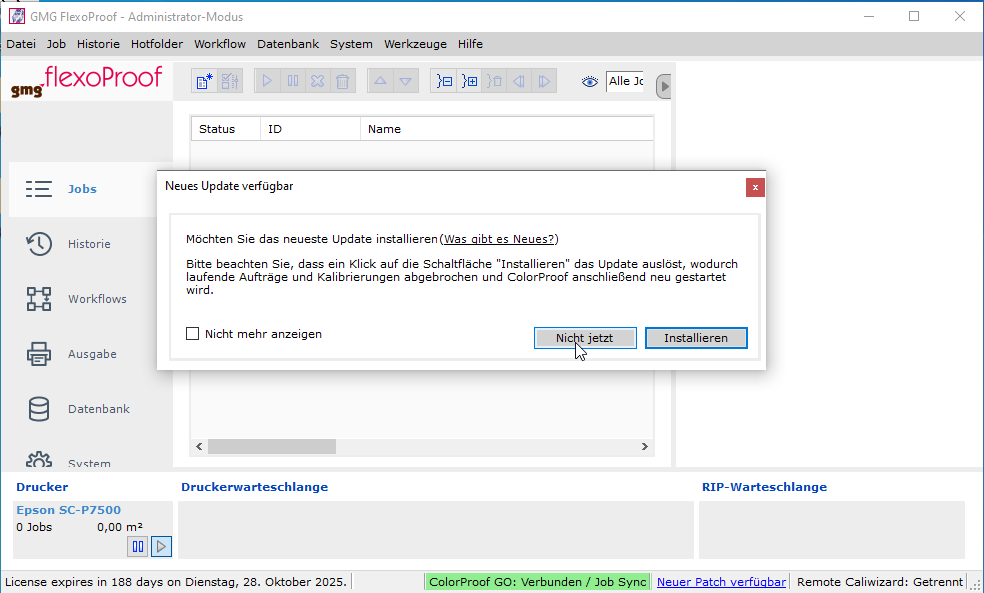
Task: Open the 'Neuer Patch verfügbar' link
Action: pyautogui.click(x=721, y=582)
